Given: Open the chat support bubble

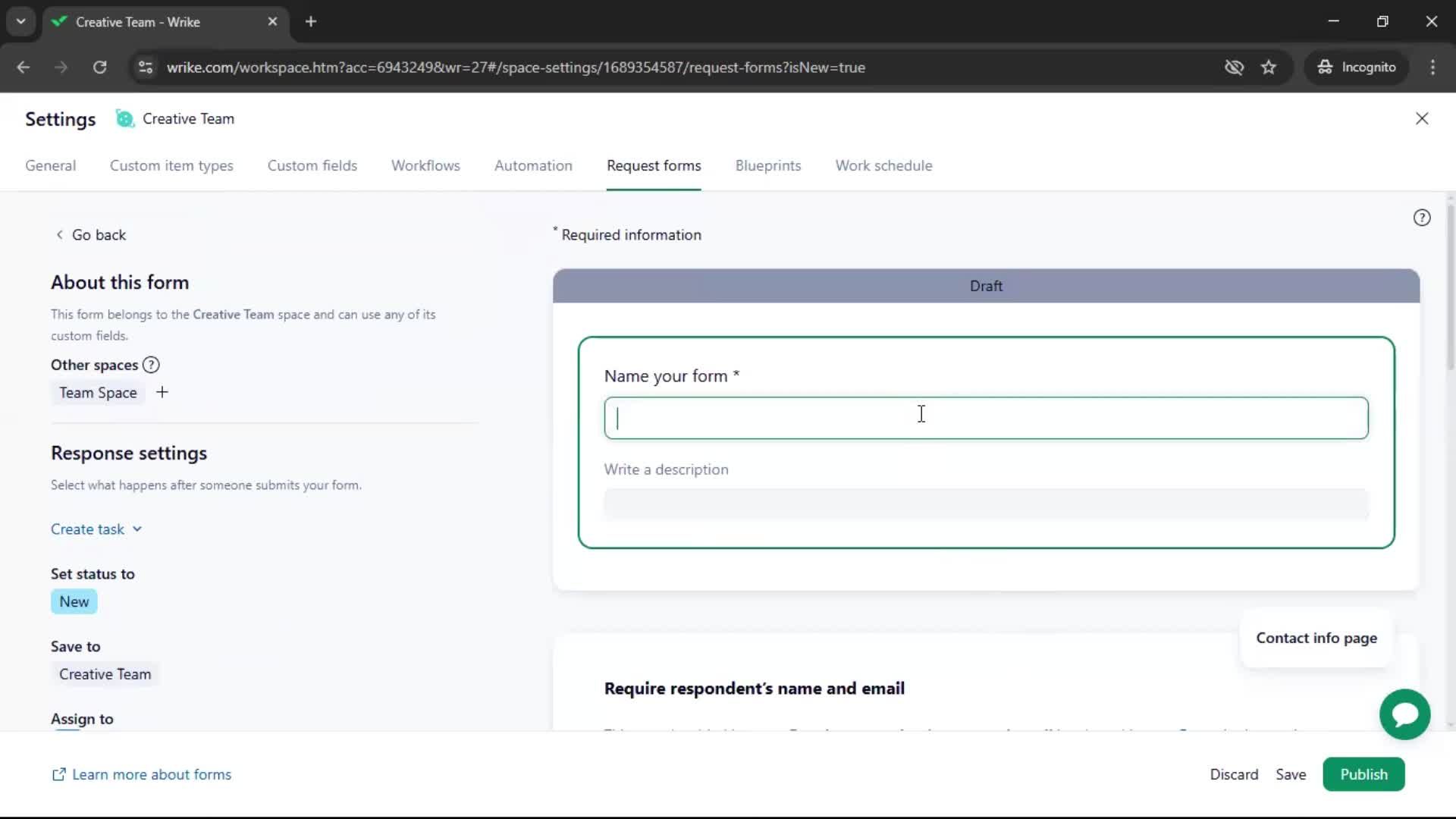Looking at the screenshot, I should [1404, 714].
